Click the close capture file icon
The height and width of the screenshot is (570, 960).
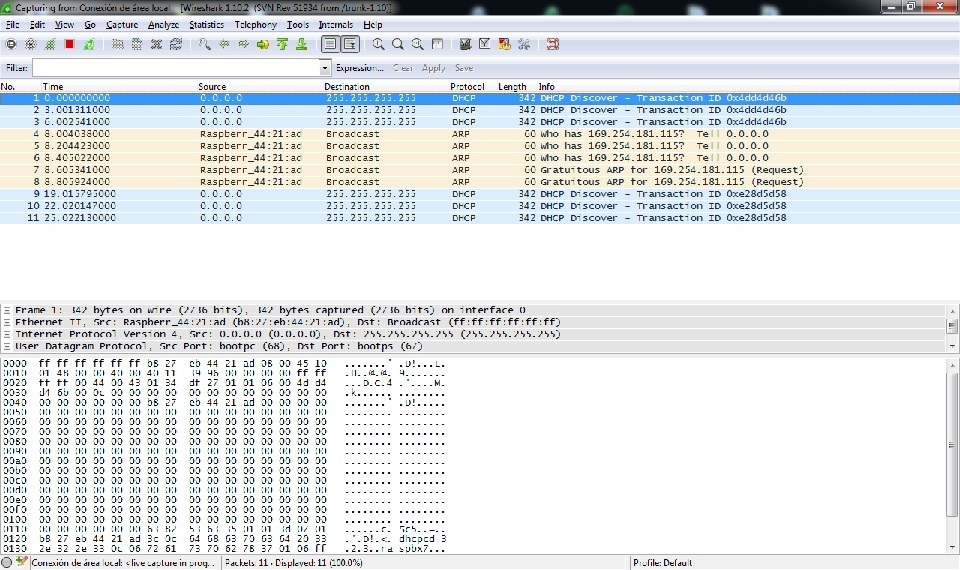(x=157, y=44)
